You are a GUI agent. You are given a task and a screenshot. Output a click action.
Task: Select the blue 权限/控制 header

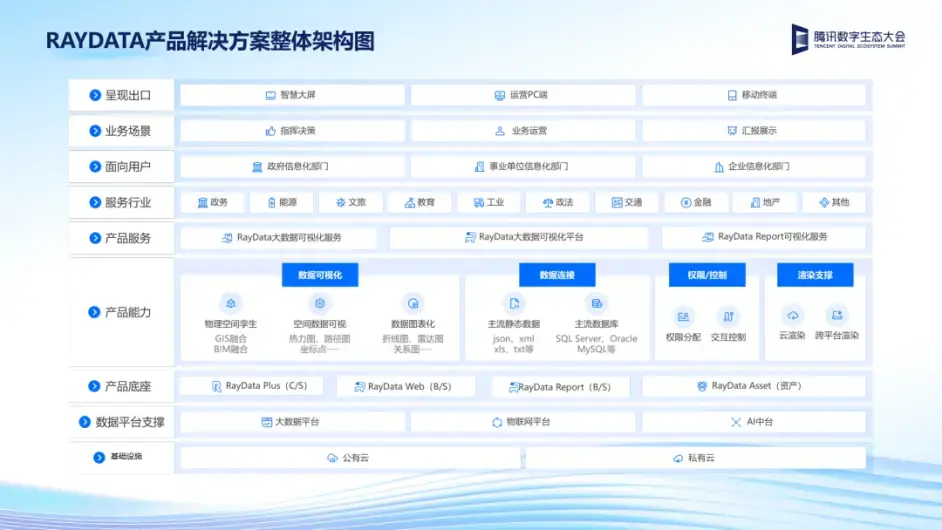coord(707,275)
